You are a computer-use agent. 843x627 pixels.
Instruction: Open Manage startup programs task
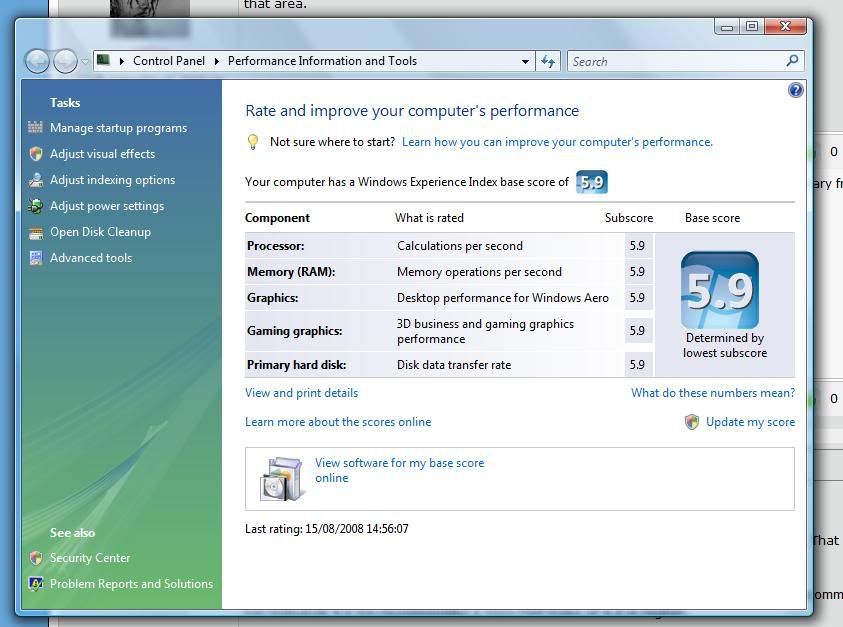pyautogui.click(x=118, y=128)
